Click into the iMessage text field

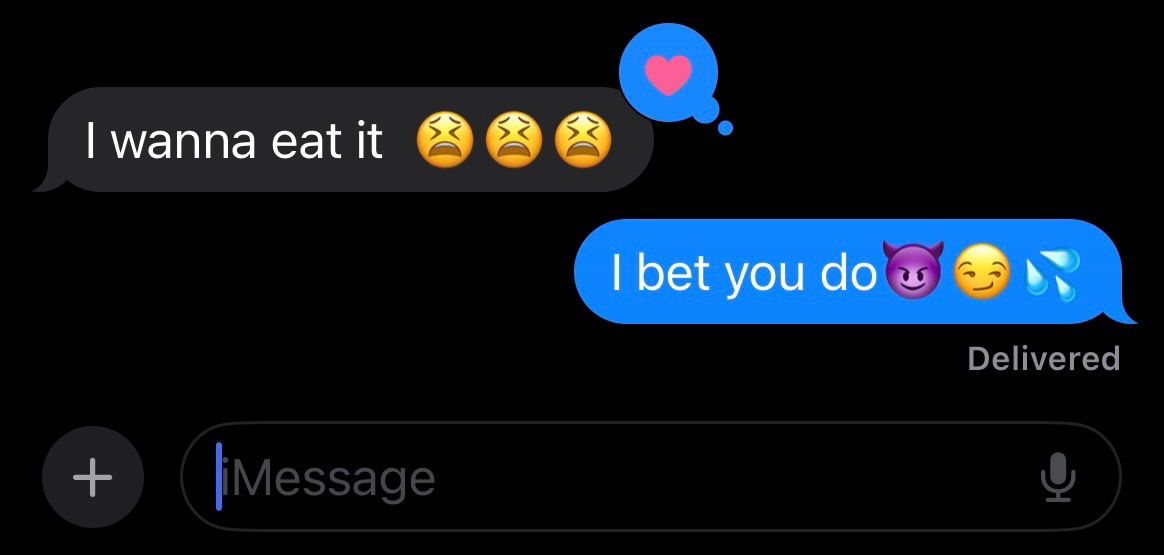(x=650, y=476)
